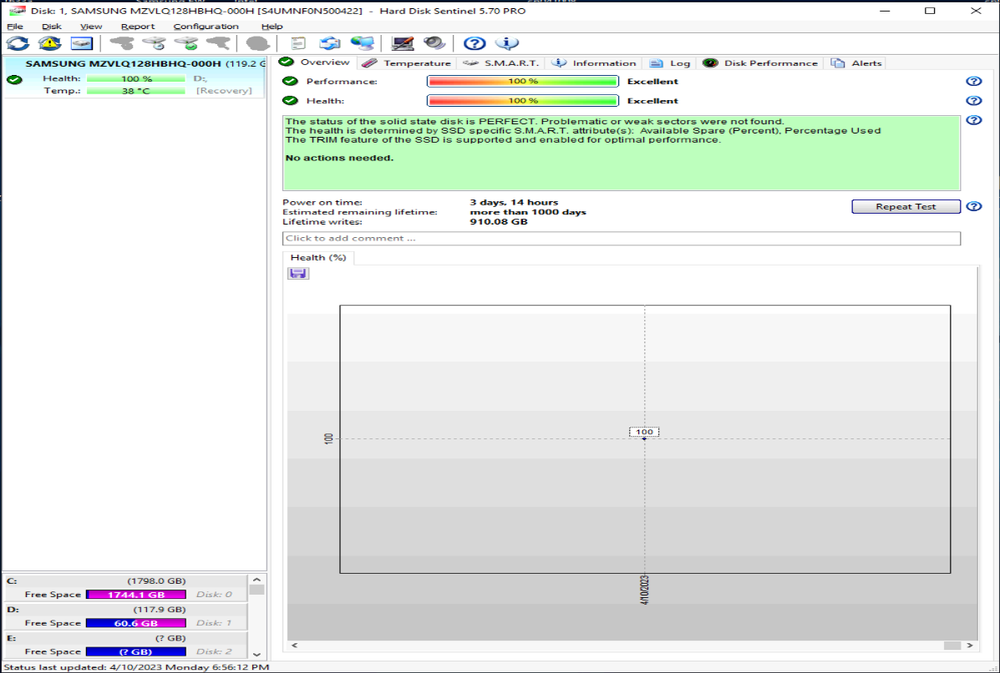
Task: Click the save icon above the health chart
Action: point(298,274)
